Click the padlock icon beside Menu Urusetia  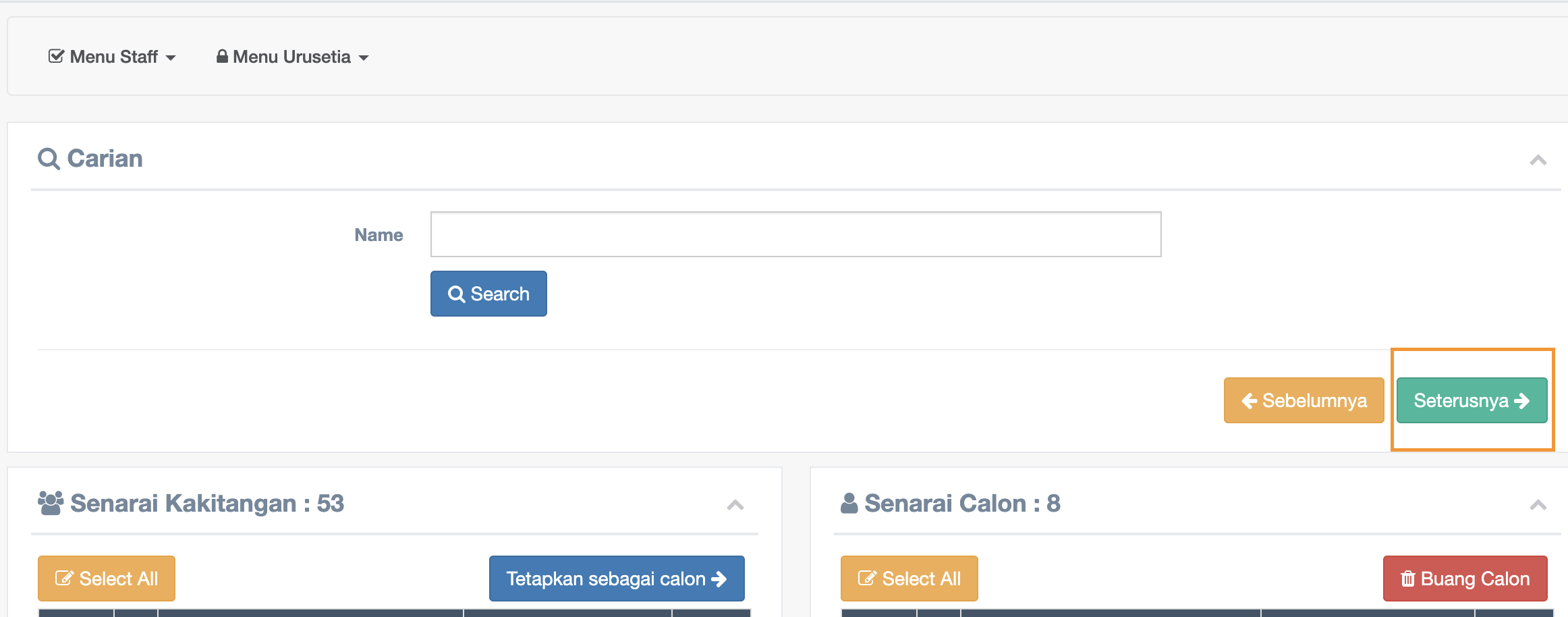point(221,56)
